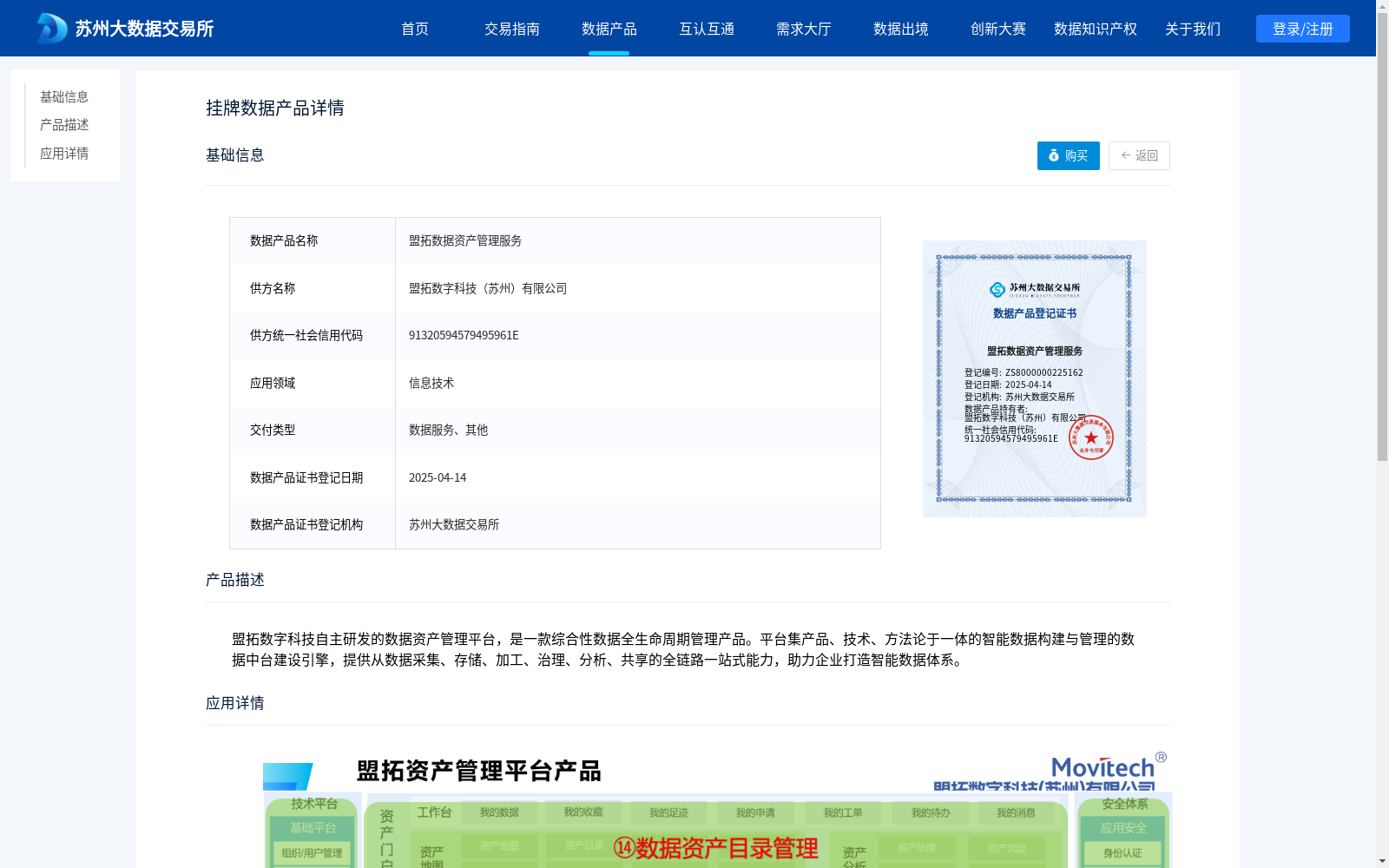Select the 数据产品 nav tab
The height and width of the screenshot is (868, 1389).
click(609, 29)
